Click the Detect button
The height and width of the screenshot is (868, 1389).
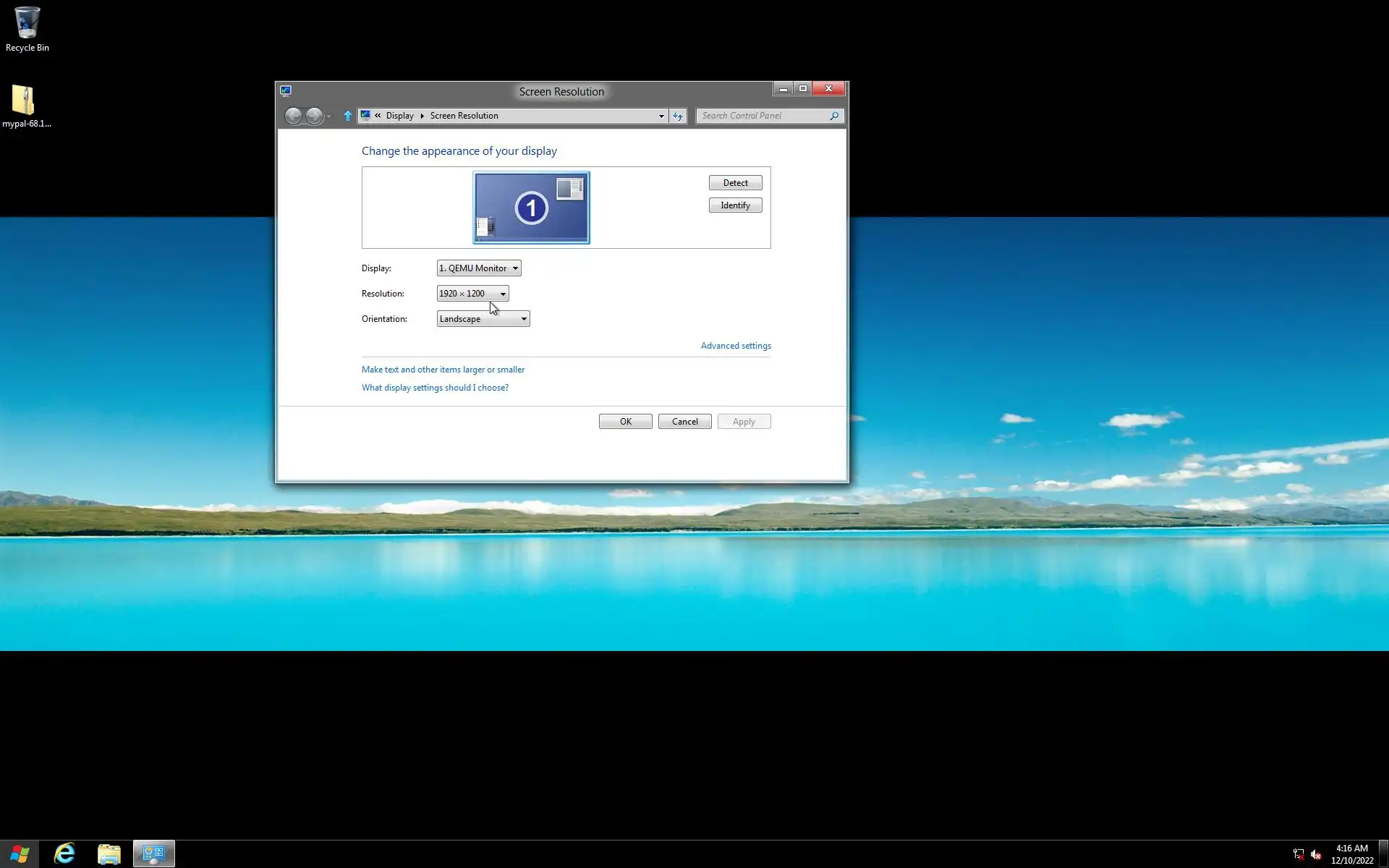click(x=735, y=183)
